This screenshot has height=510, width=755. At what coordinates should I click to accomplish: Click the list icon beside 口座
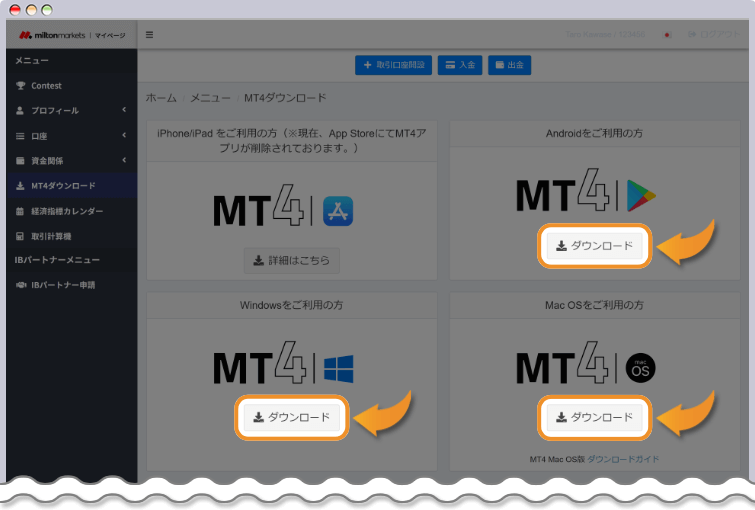(x=20, y=136)
